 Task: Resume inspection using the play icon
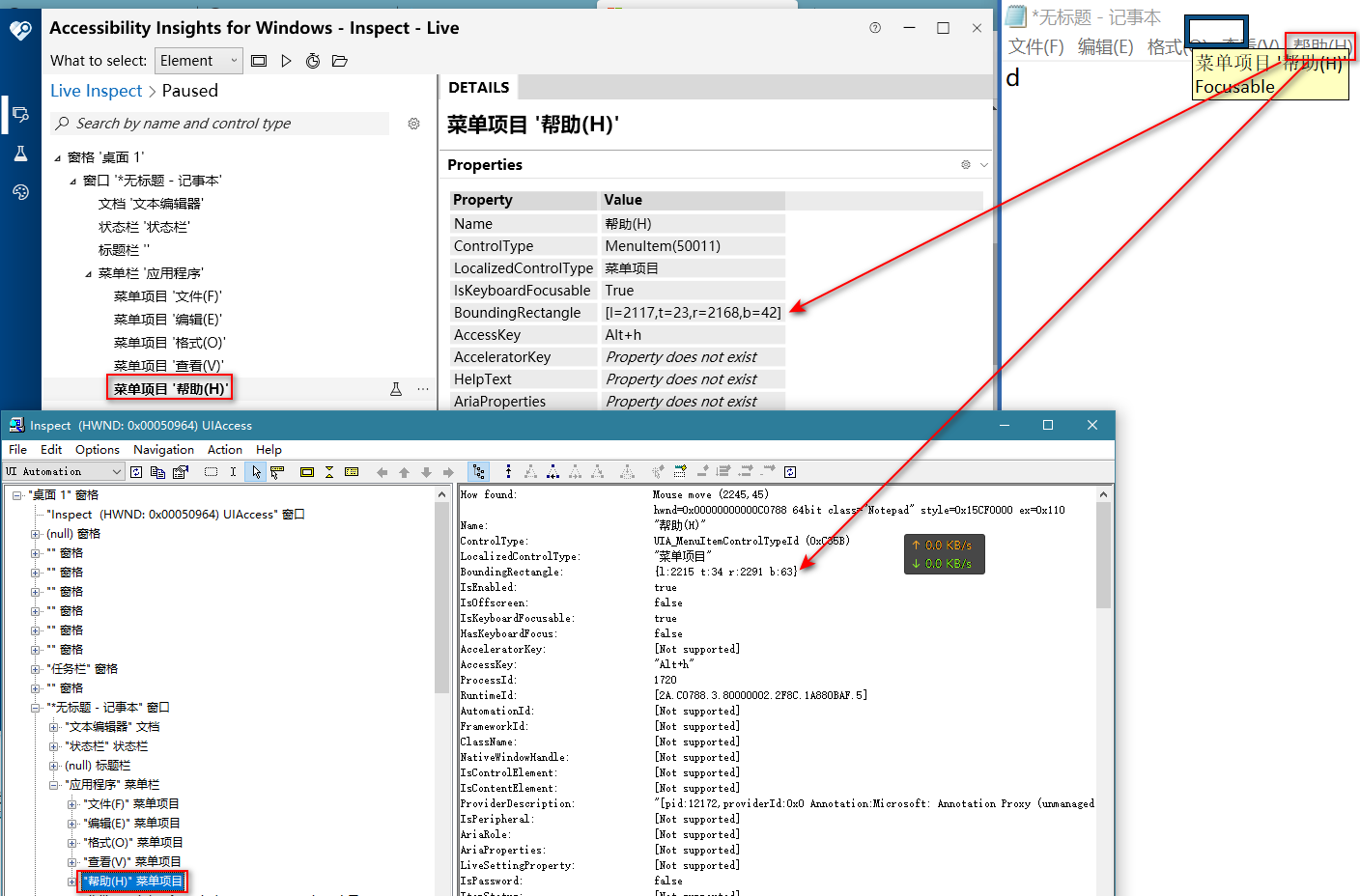284,60
